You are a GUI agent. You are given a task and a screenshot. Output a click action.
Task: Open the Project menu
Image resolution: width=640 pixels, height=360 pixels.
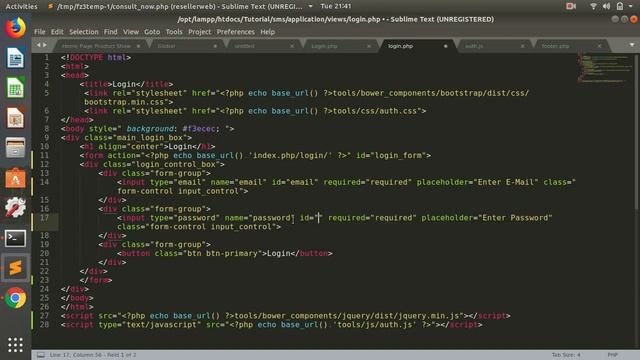coord(200,32)
